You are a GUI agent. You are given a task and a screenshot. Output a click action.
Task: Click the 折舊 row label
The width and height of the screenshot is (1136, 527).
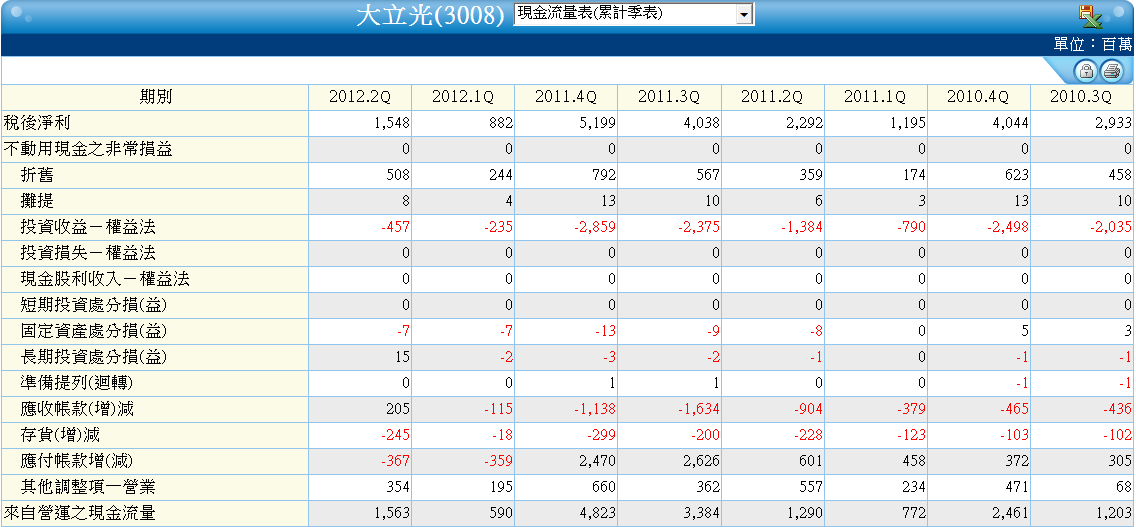tap(38, 175)
